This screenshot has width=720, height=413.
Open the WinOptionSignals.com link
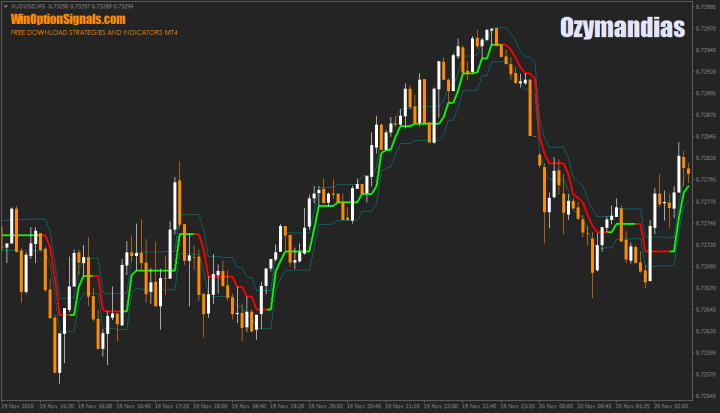click(x=68, y=19)
